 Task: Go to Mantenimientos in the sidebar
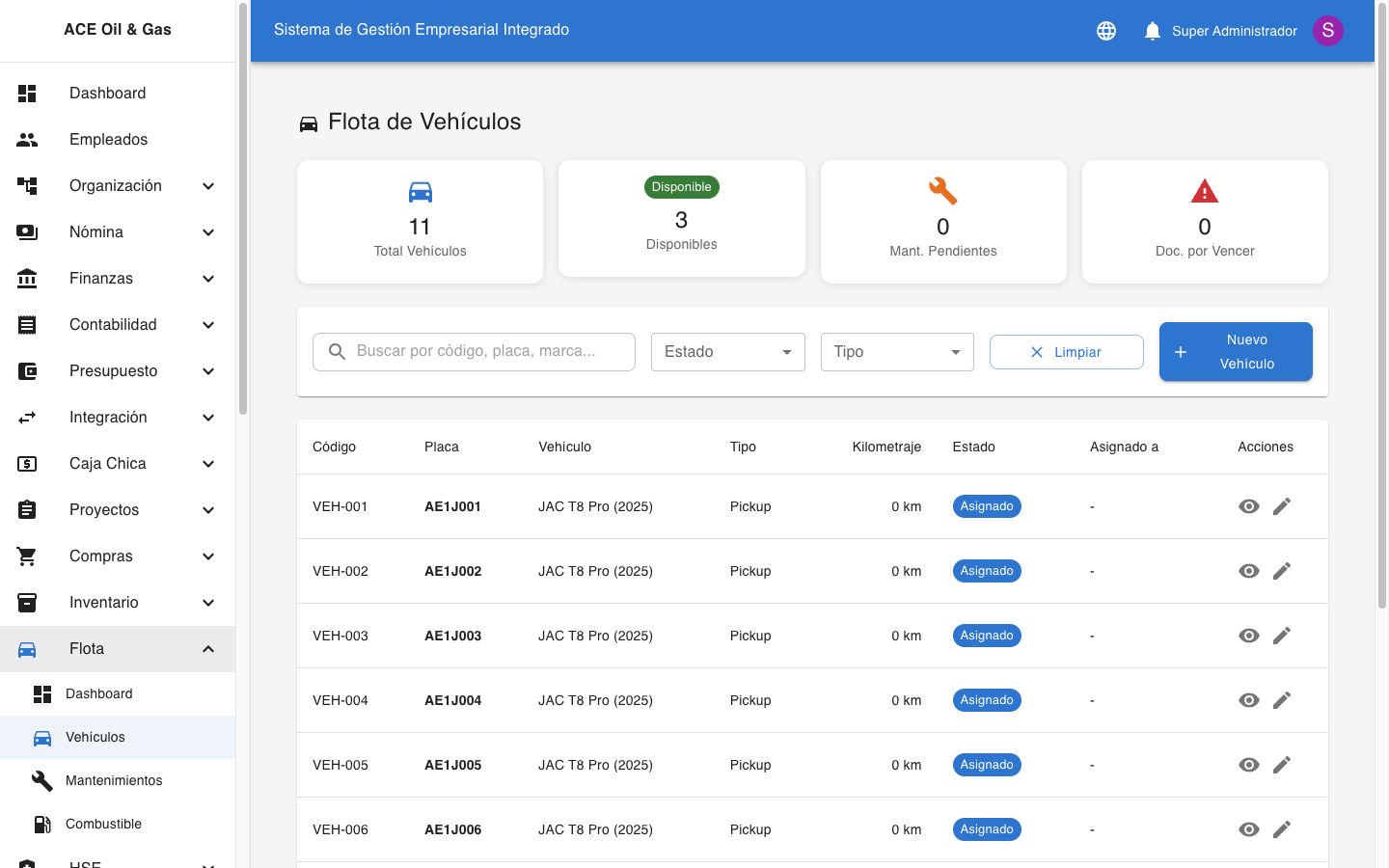114,780
